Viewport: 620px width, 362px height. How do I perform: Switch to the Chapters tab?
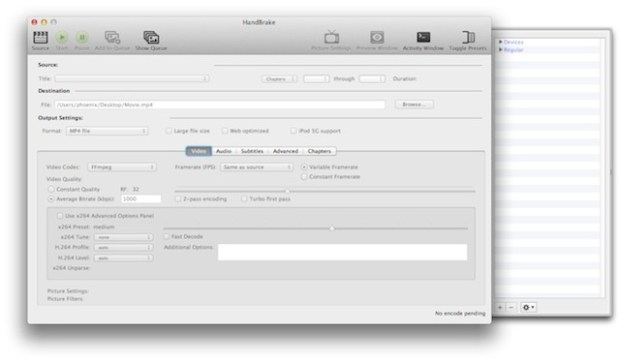click(319, 151)
